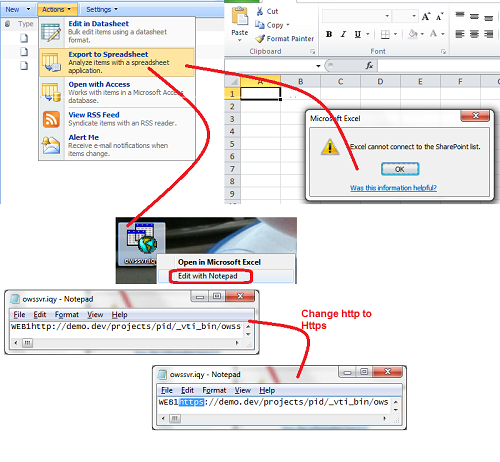The width and height of the screenshot is (500, 462).
Task: Close the Microsoft Excel error dialog
Action: pos(475,116)
